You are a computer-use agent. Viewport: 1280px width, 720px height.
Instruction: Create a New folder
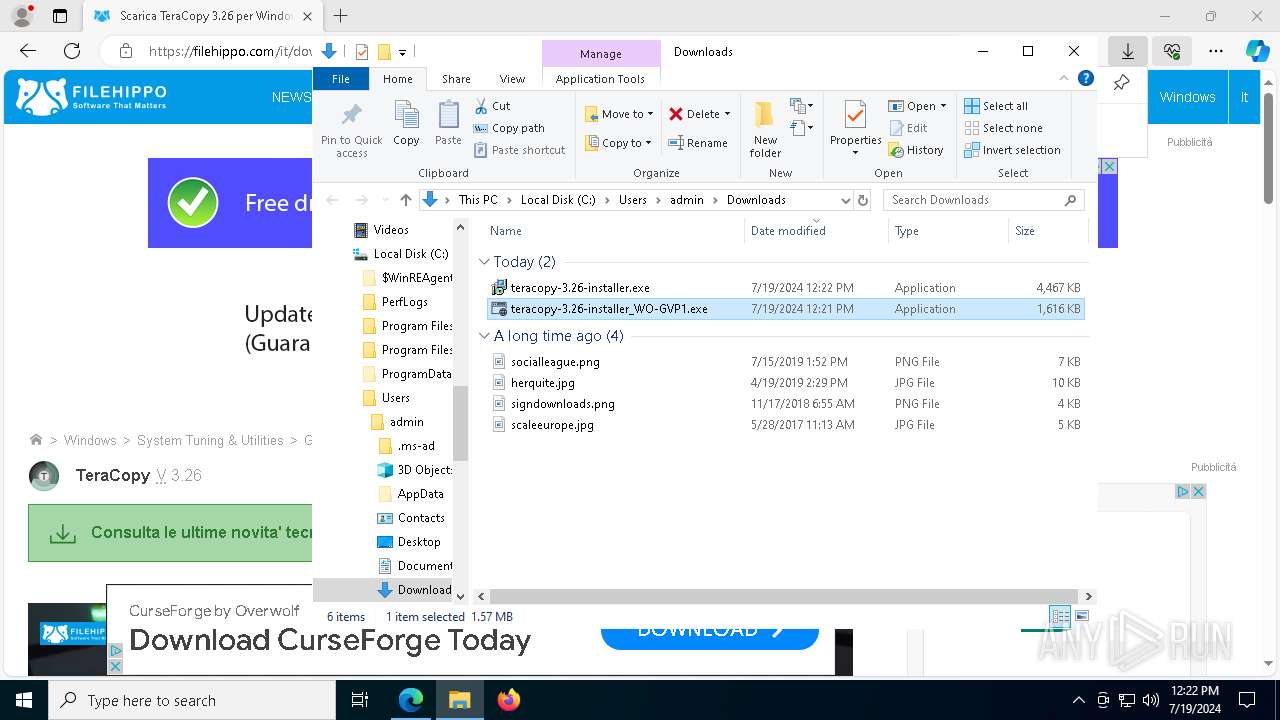pos(765,128)
